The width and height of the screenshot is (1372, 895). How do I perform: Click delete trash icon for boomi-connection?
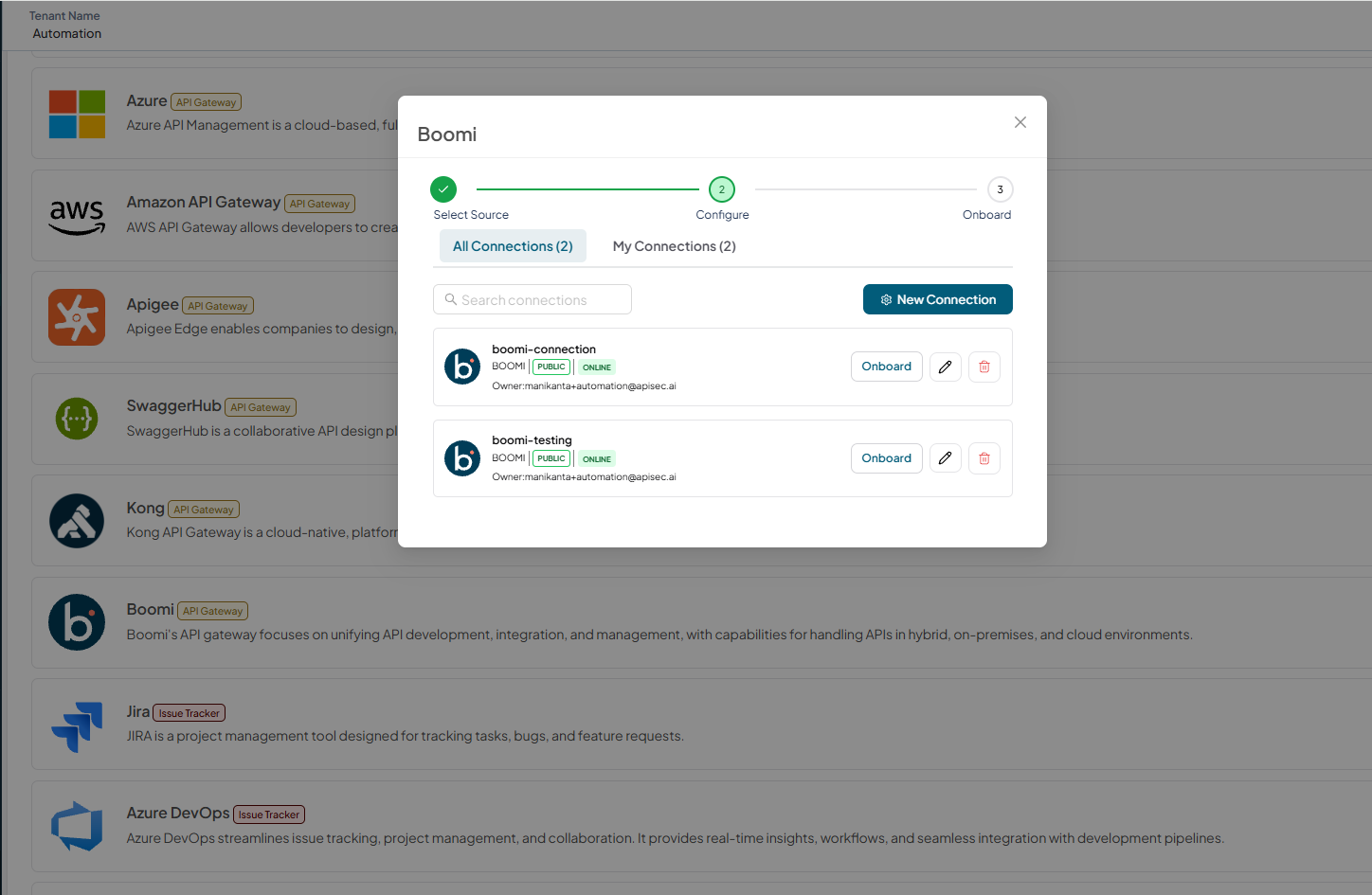(984, 367)
